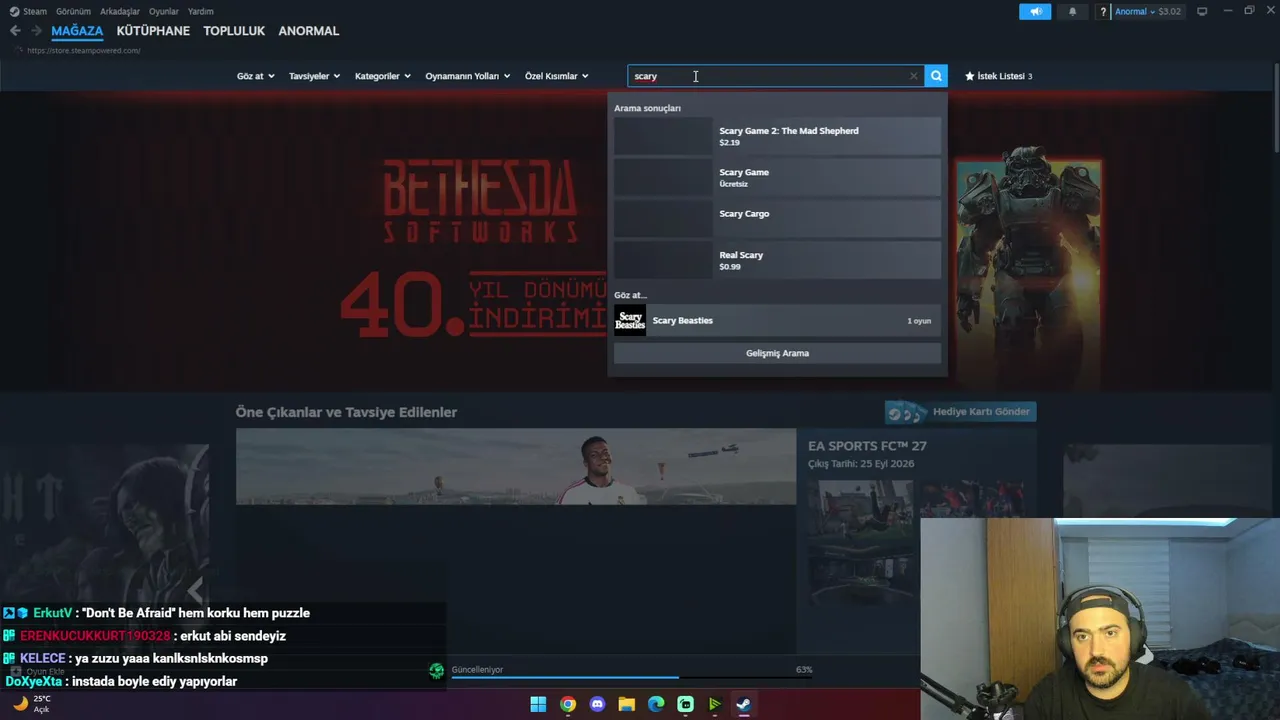
Task: Click the Steam logo in the menu bar
Action: [x=14, y=12]
